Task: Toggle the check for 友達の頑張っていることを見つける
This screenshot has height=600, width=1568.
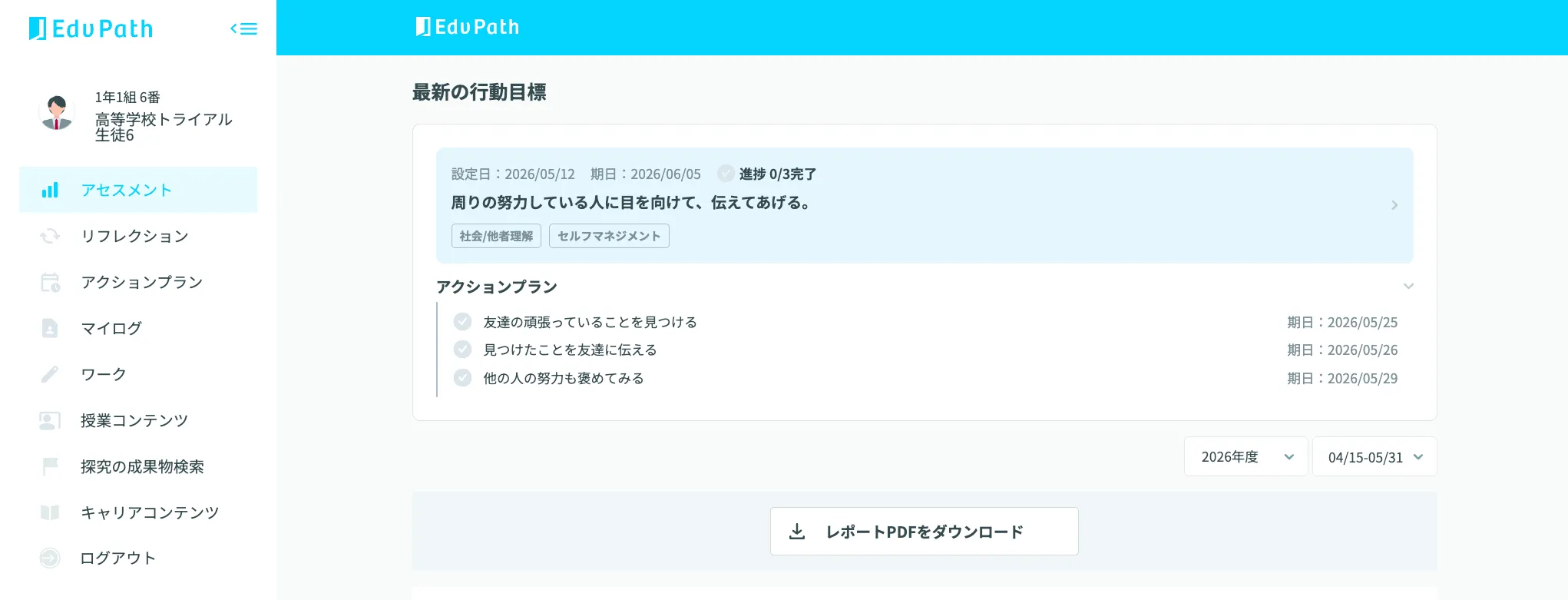Action: [x=462, y=322]
